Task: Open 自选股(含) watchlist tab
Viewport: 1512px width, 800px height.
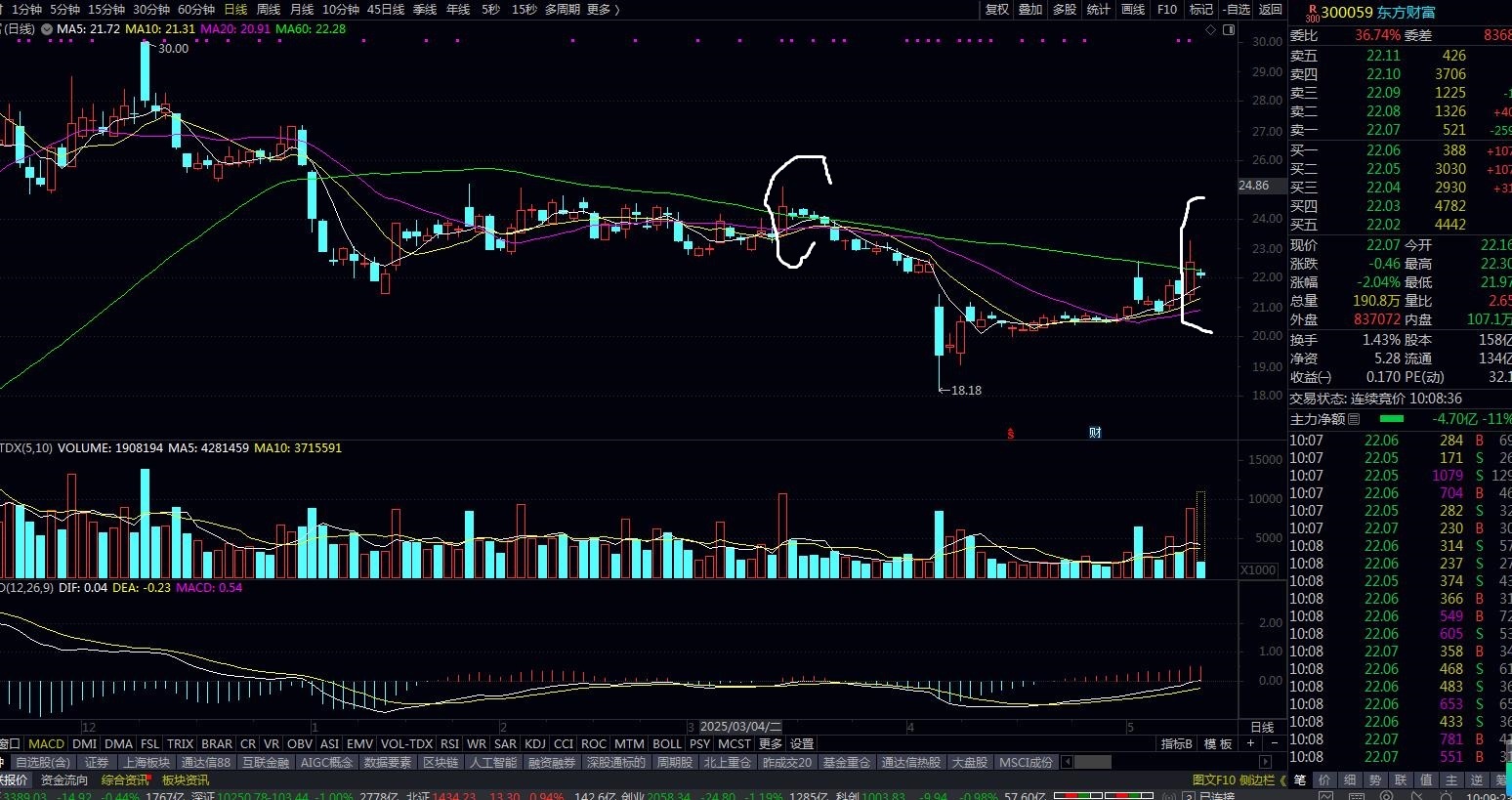Action: (43, 762)
